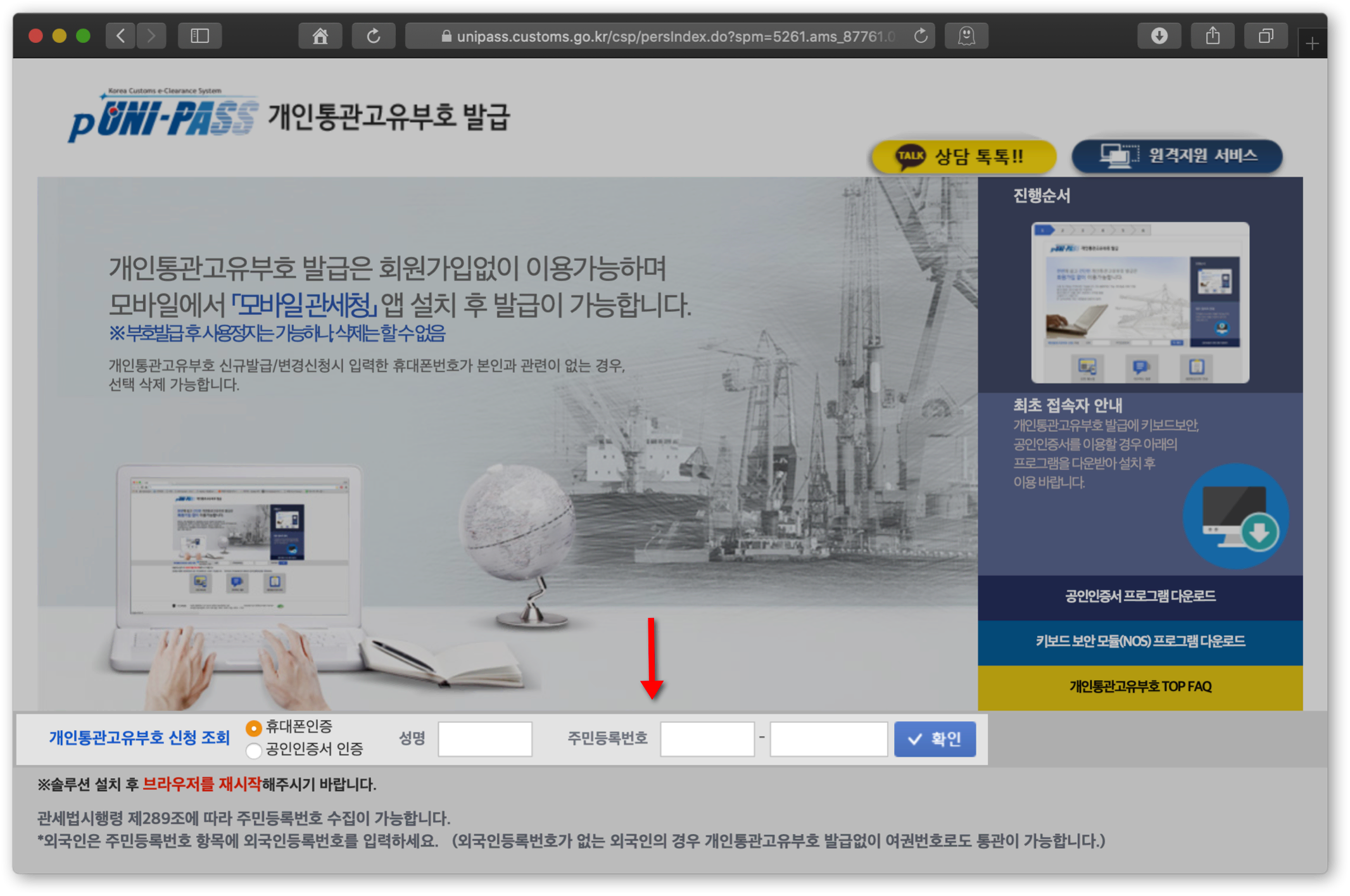Show all tabs overview icon

pyautogui.click(x=1265, y=36)
